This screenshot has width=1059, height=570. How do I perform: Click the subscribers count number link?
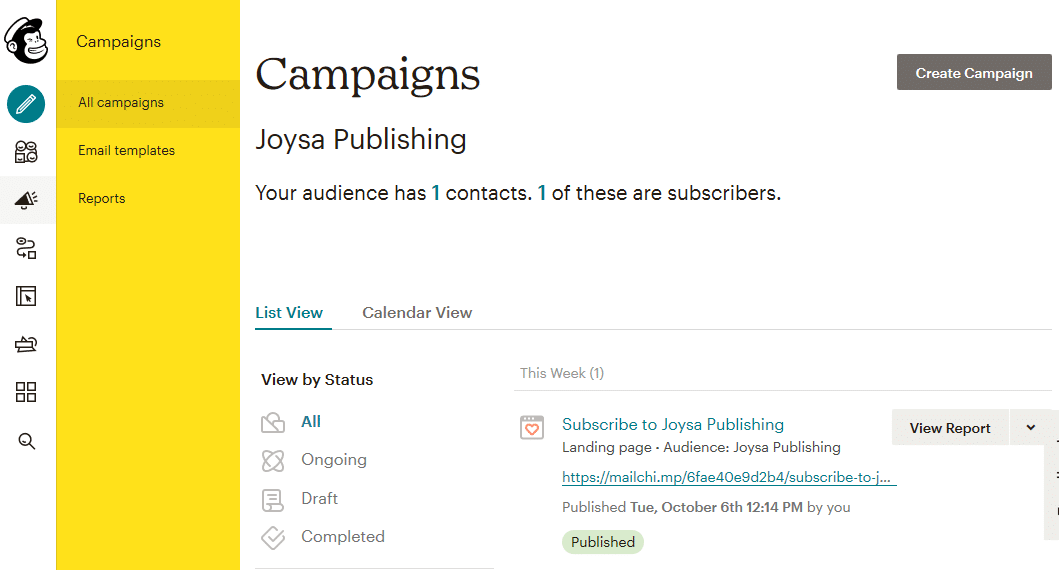coord(542,193)
